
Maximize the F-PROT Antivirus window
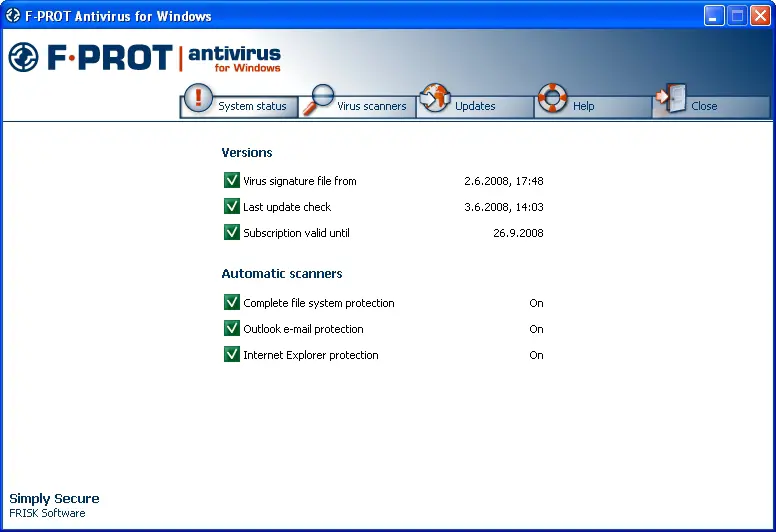[737, 16]
